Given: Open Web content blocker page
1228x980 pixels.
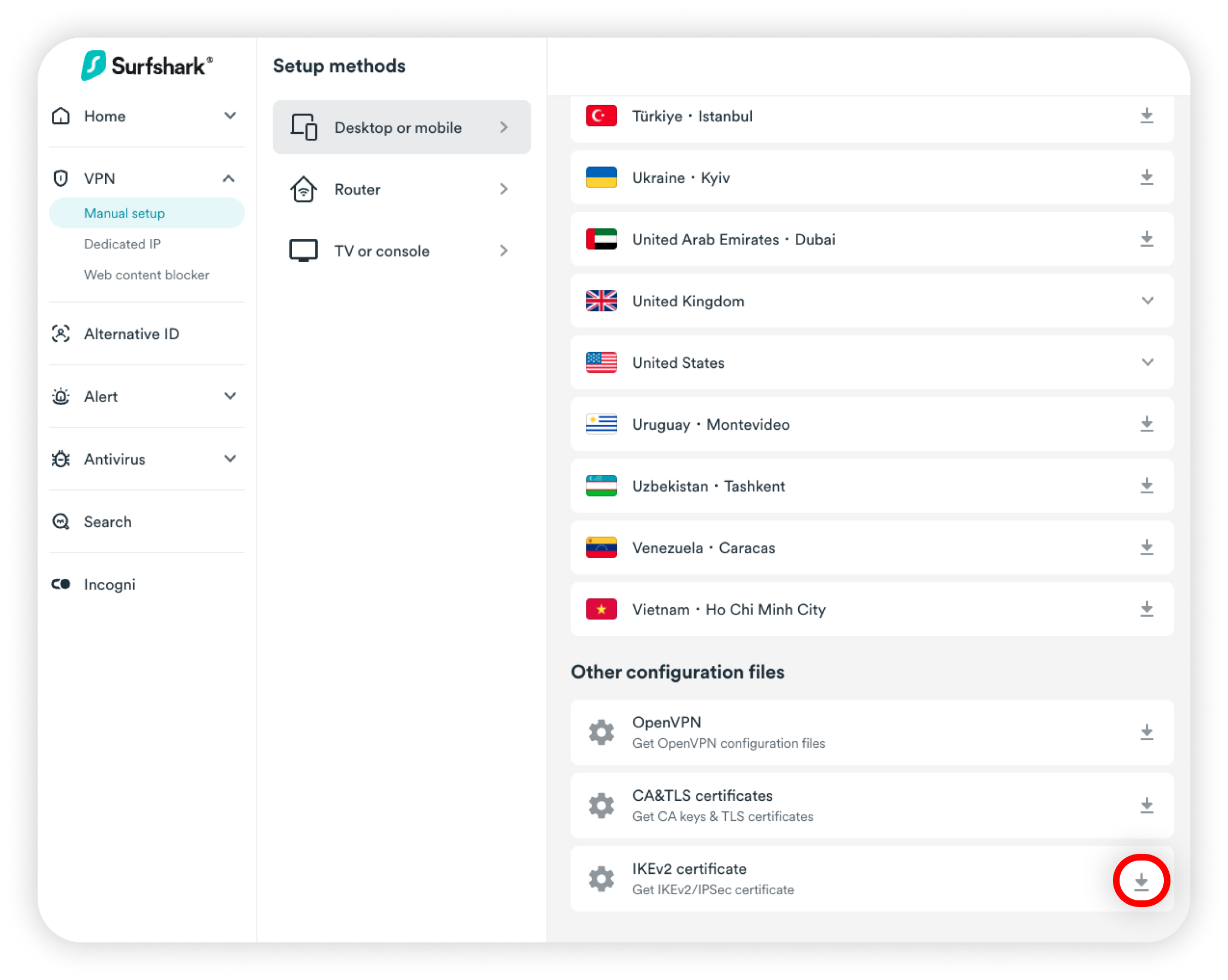Looking at the screenshot, I should pos(147,275).
